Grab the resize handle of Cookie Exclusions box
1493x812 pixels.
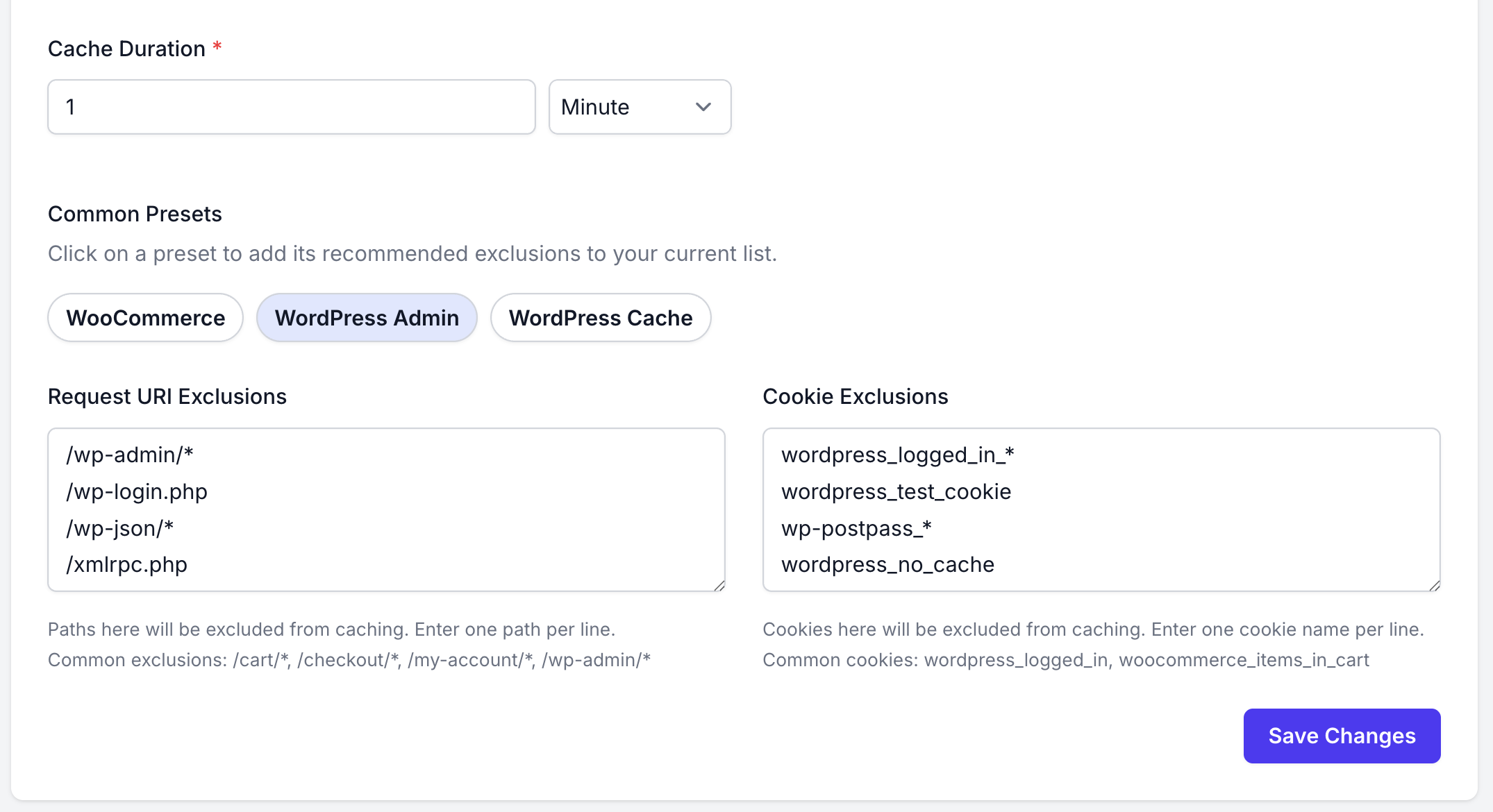[1435, 586]
